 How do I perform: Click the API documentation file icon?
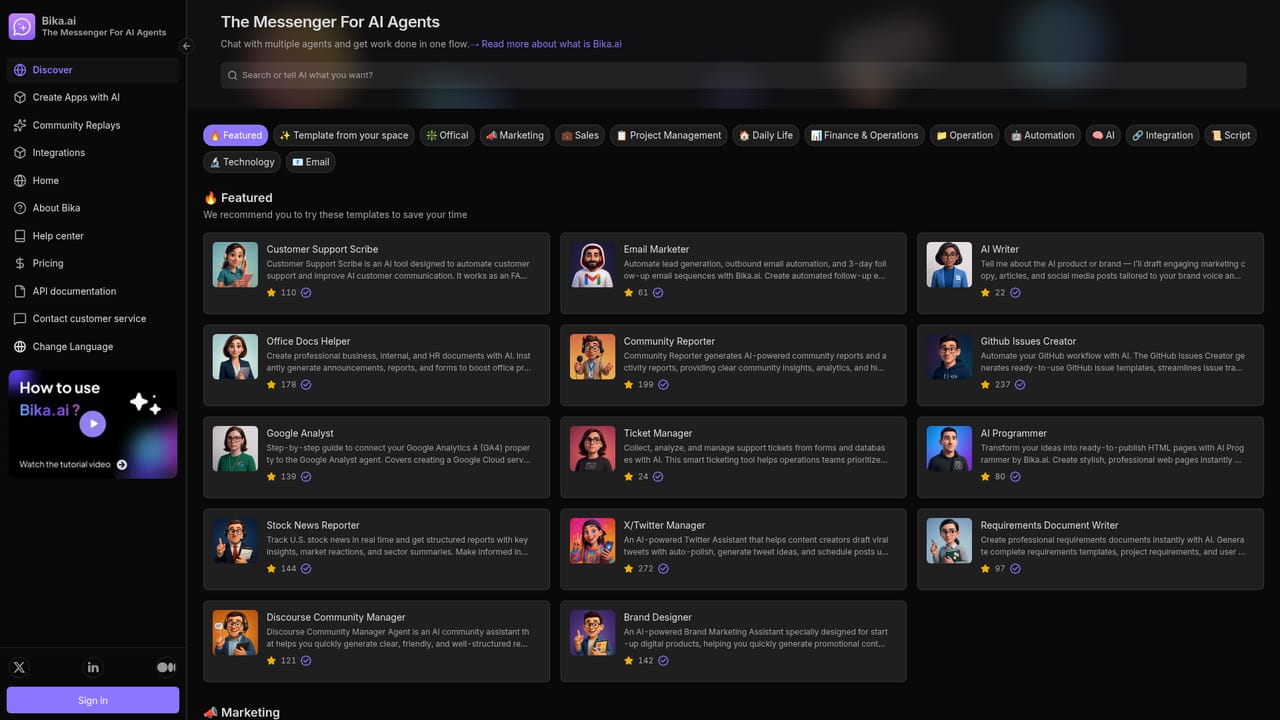20,291
